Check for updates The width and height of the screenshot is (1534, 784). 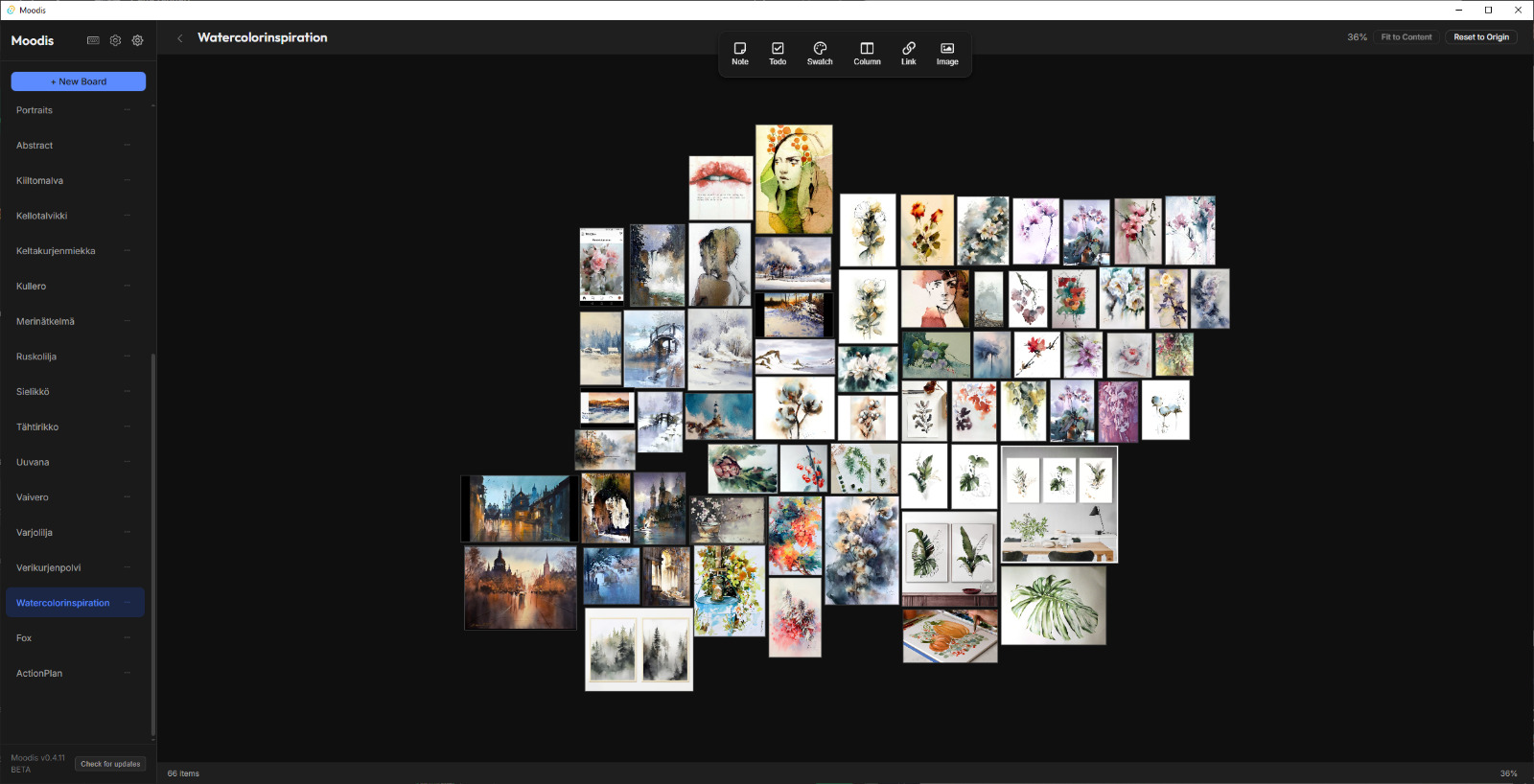[x=110, y=764]
